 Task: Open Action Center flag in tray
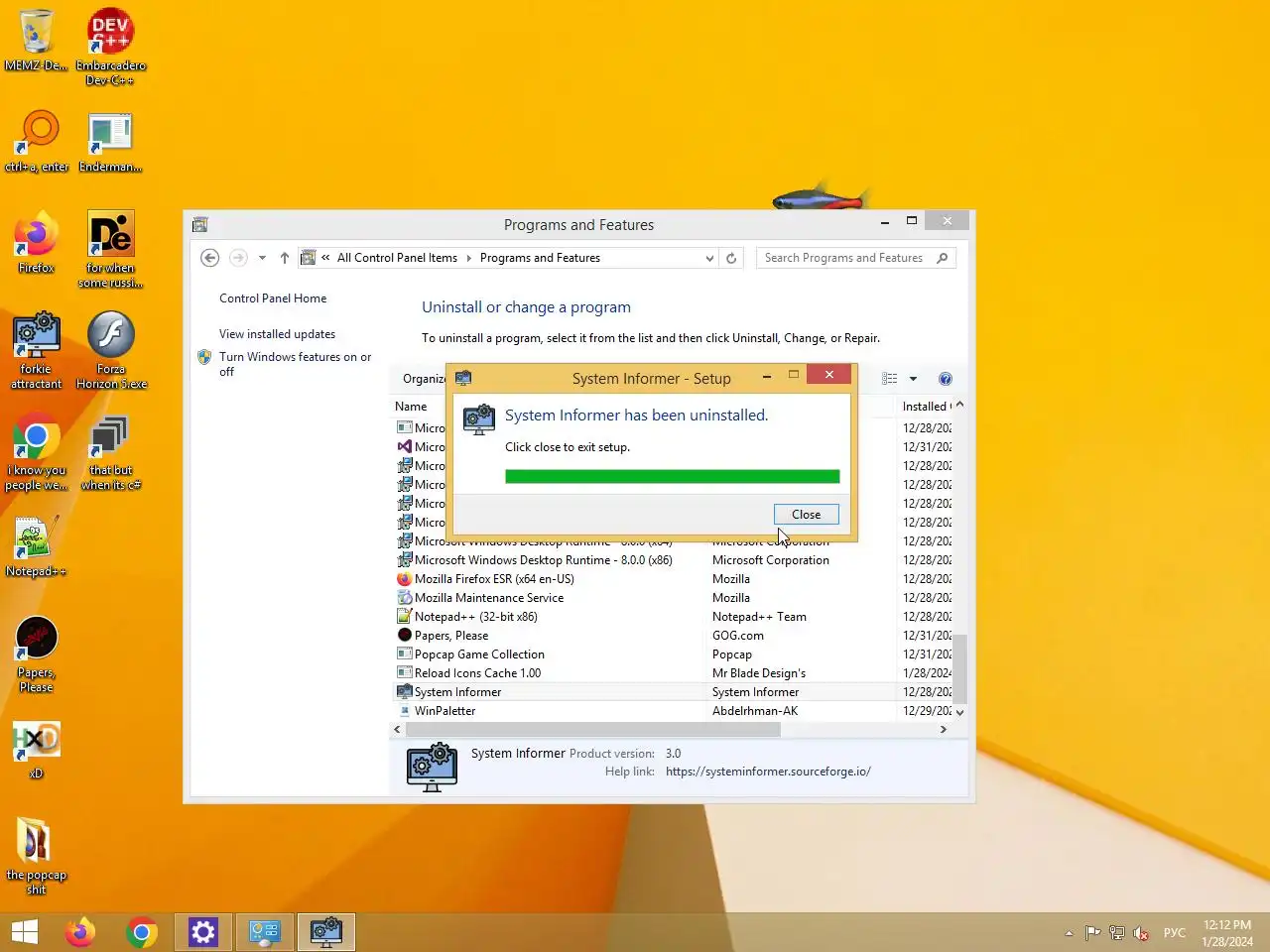[x=1092, y=933]
